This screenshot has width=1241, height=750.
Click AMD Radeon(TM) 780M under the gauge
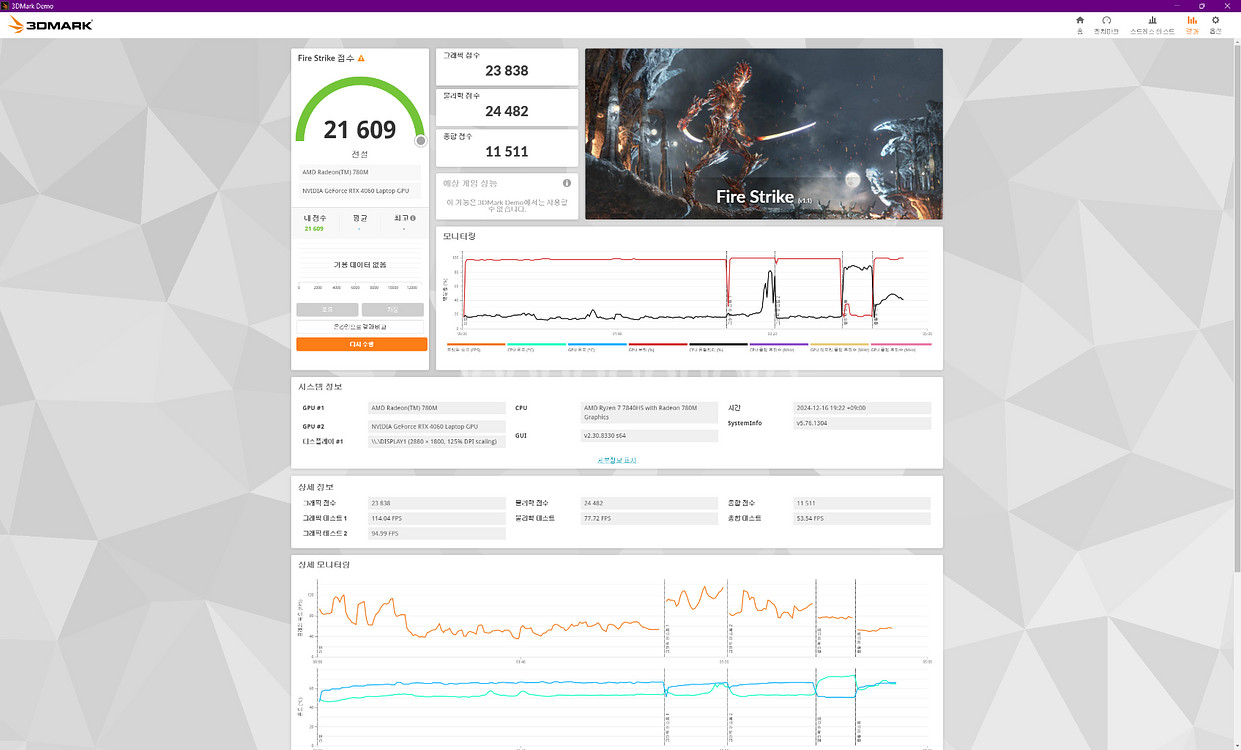pos(360,172)
